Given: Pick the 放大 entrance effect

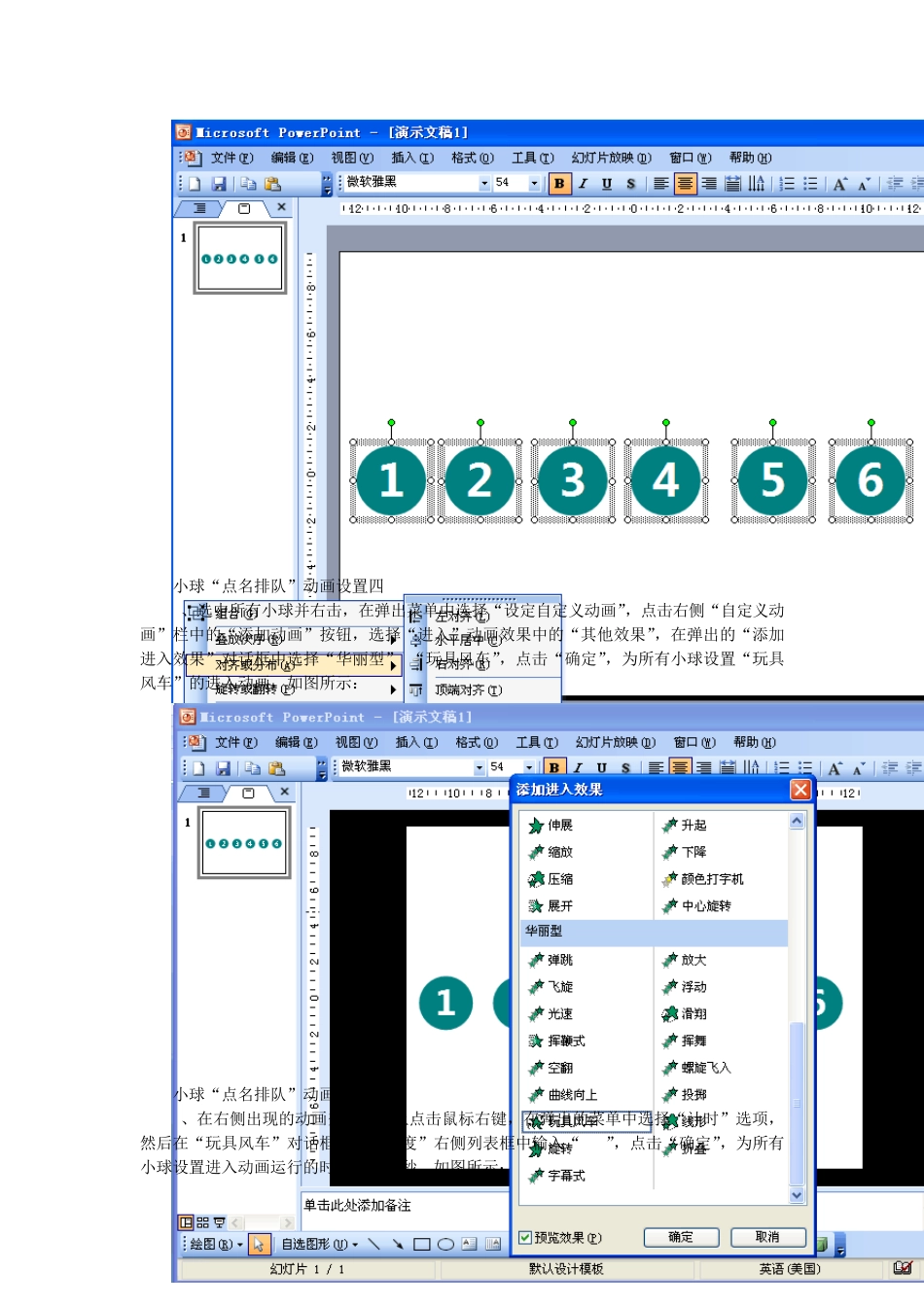Looking at the screenshot, I should 693,960.
